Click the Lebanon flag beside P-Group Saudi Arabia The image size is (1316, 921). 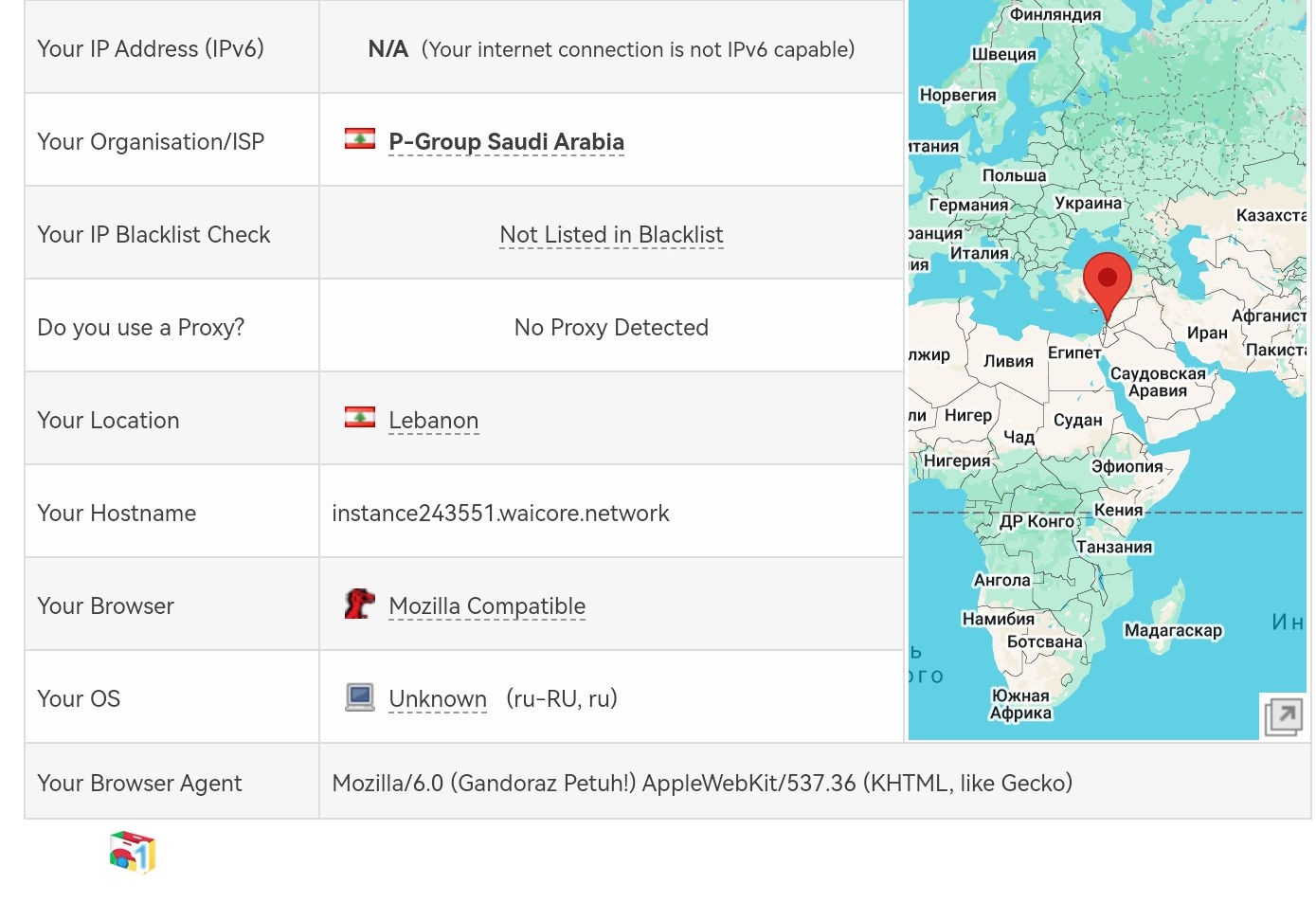click(360, 139)
